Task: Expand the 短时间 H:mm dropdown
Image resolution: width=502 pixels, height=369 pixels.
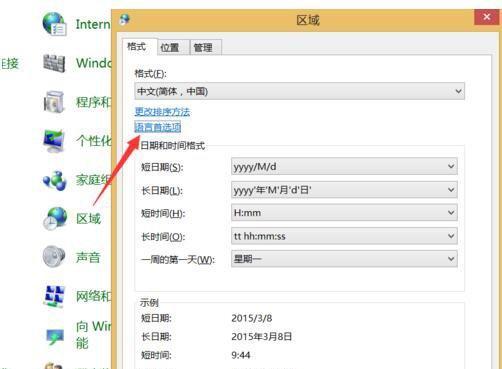Action: coord(344,213)
